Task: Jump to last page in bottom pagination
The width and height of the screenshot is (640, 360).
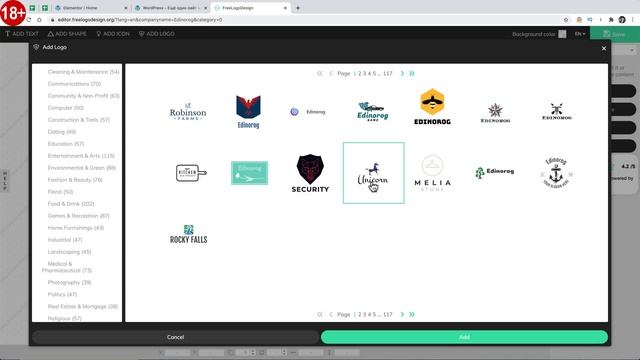Action: (x=412, y=314)
